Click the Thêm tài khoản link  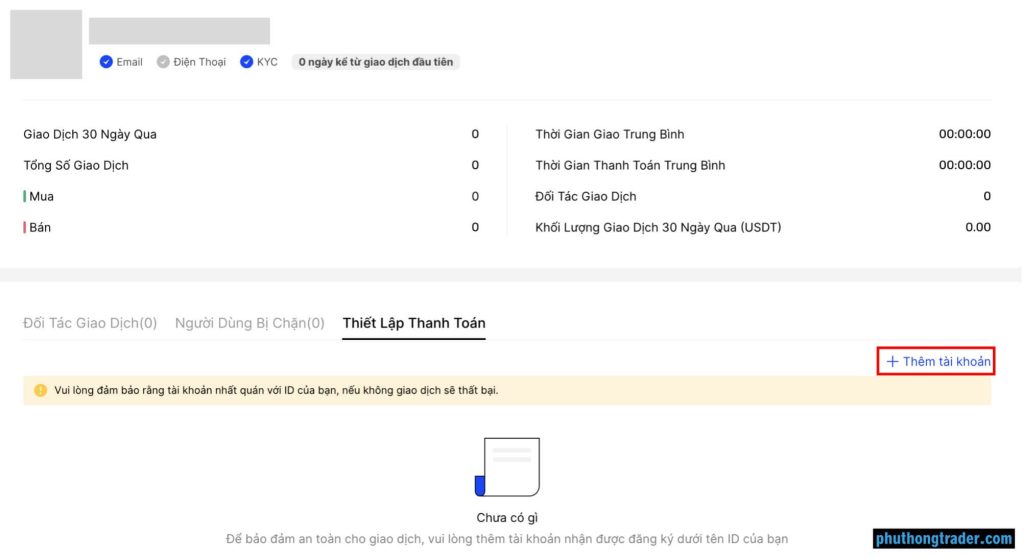coord(938,361)
